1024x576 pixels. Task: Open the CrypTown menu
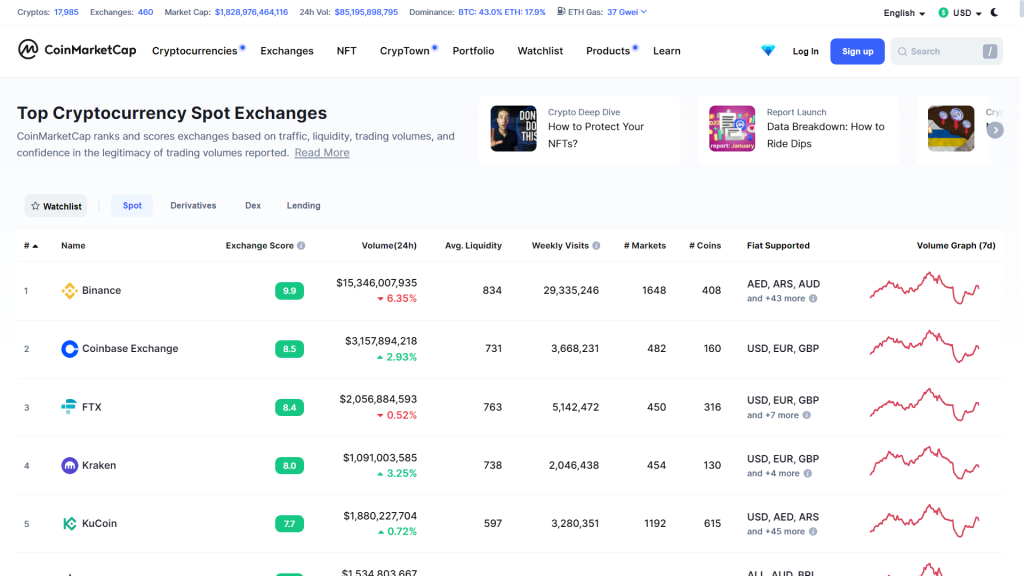coord(405,51)
